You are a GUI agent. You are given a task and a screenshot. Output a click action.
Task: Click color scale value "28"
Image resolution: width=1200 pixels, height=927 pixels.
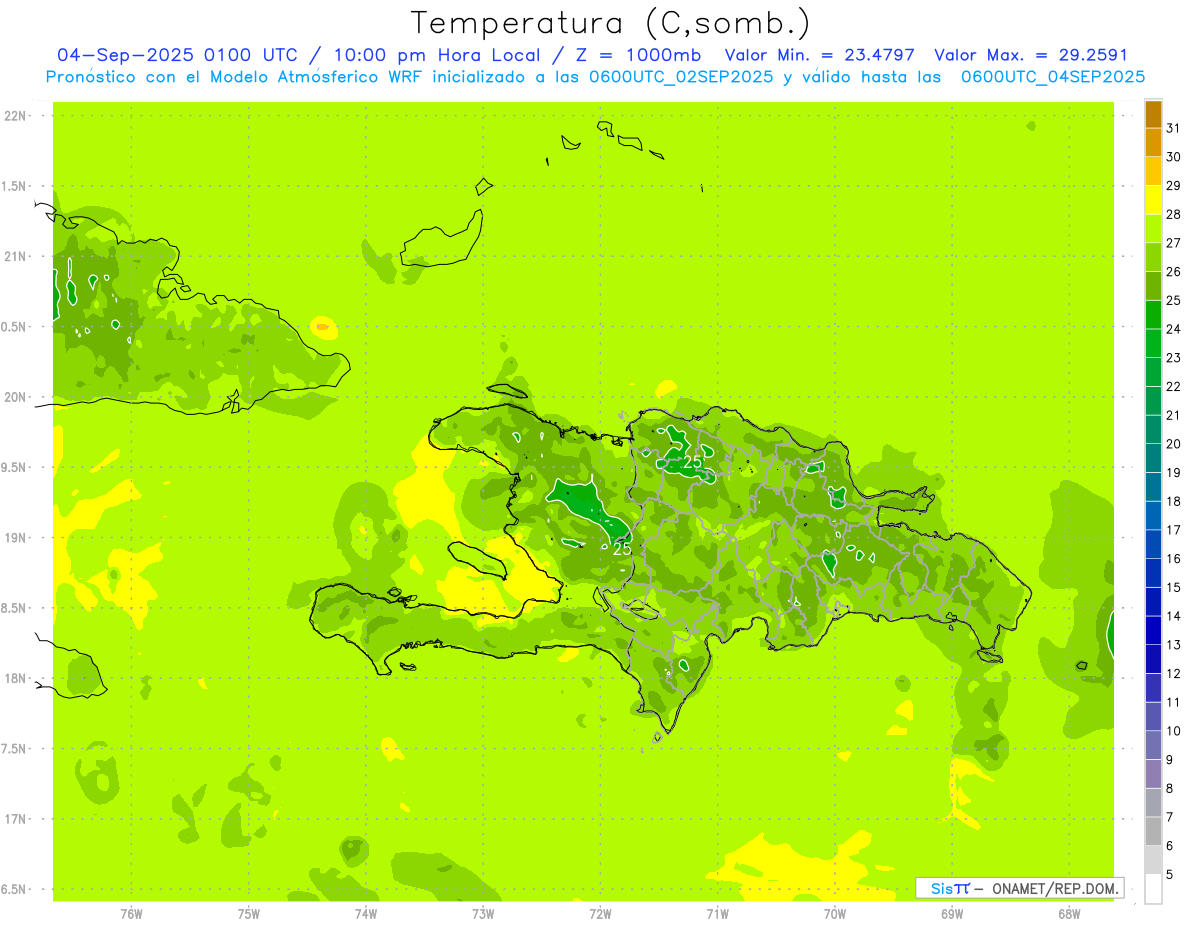1174,214
